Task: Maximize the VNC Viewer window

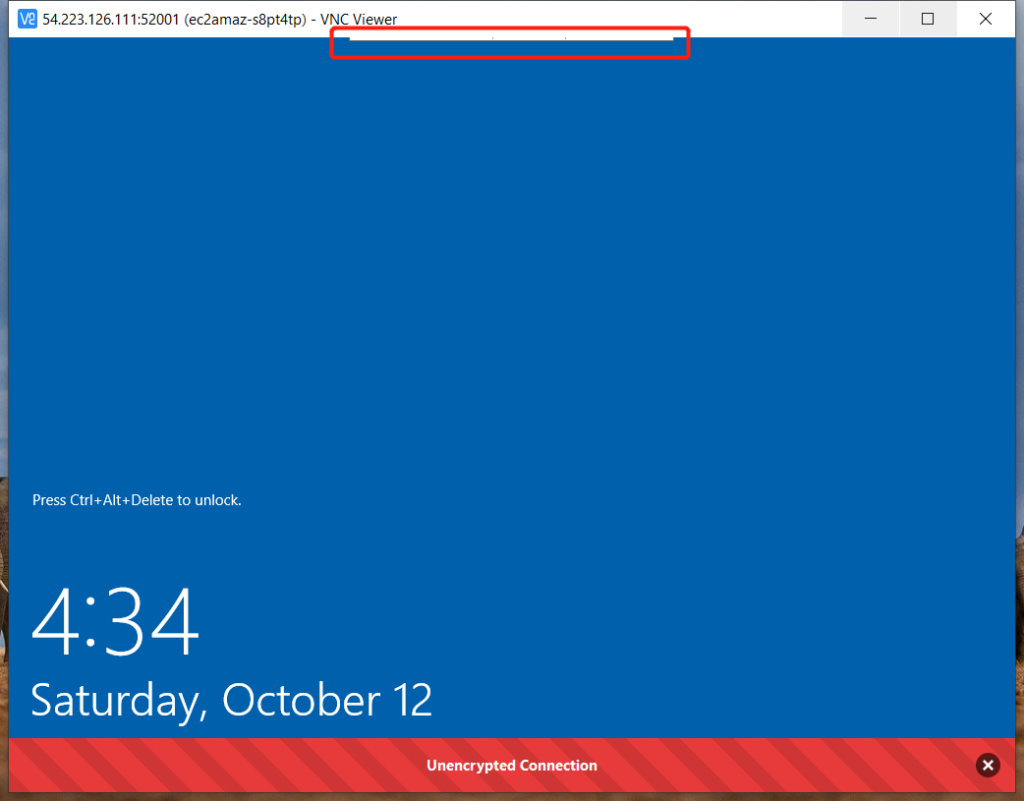Action: tap(927, 19)
